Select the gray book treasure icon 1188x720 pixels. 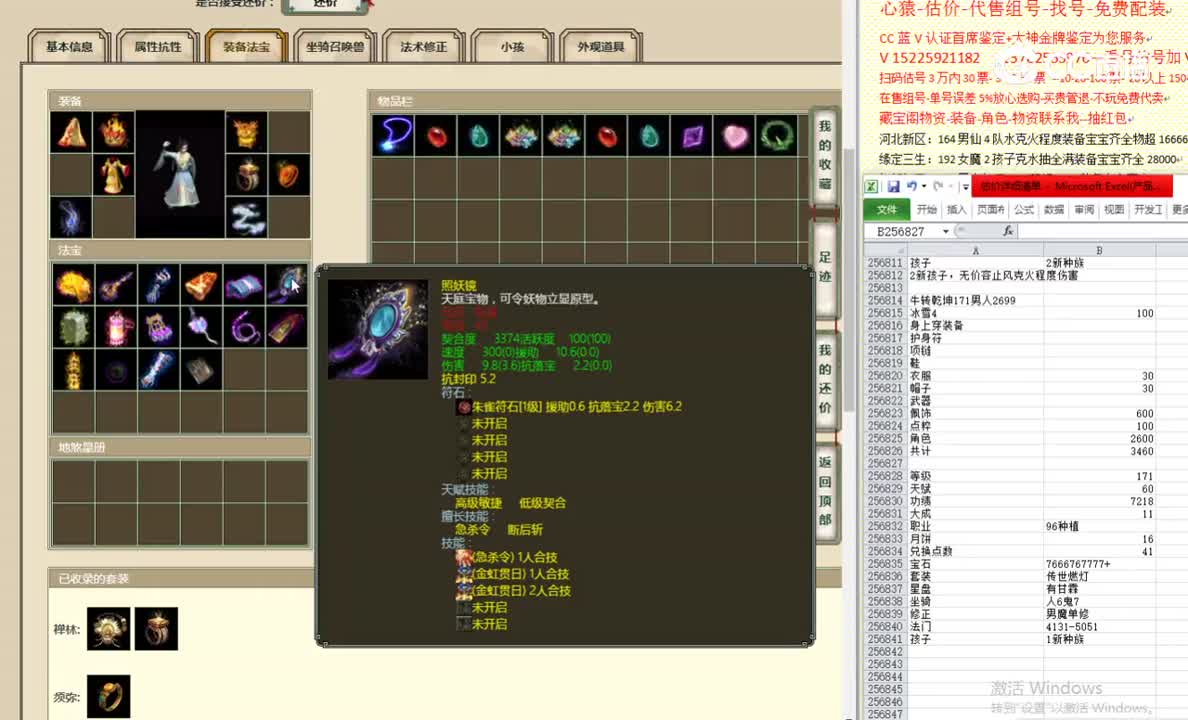click(x=201, y=370)
